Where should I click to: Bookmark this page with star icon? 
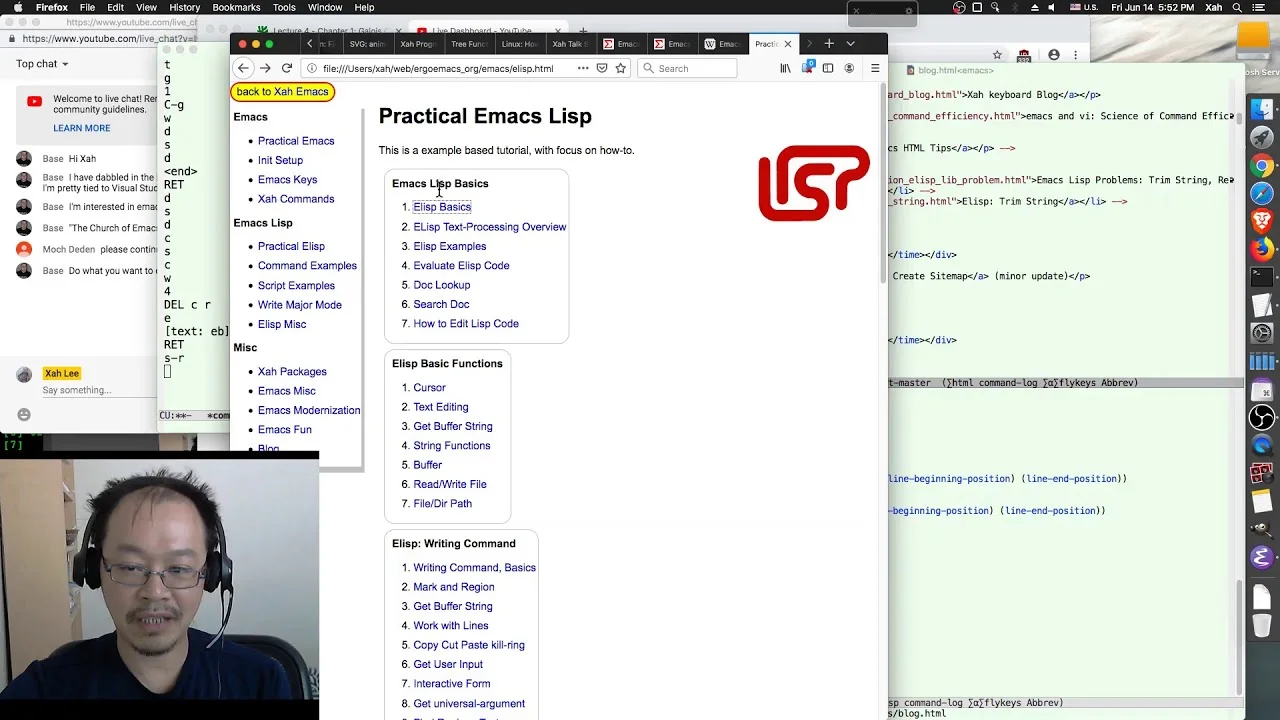[x=621, y=68]
